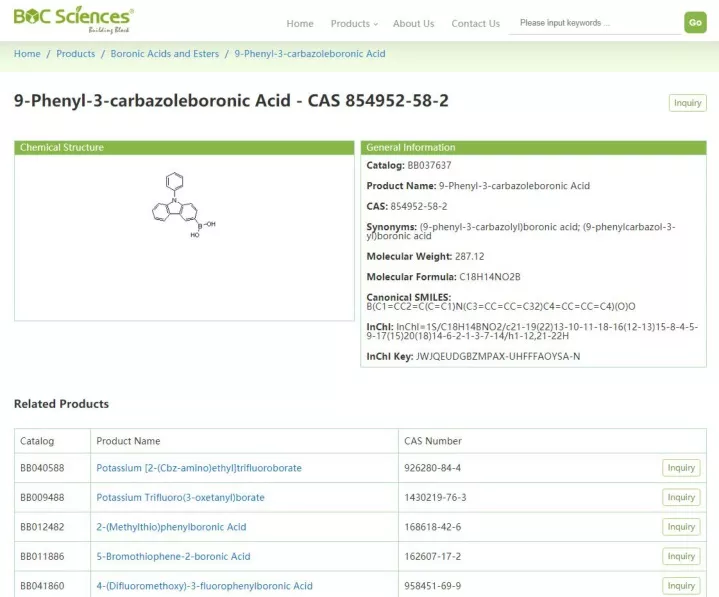Image resolution: width=719 pixels, height=597 pixels.
Task: Click Inquiry for CAS 926280-84-4 row
Action: point(681,468)
